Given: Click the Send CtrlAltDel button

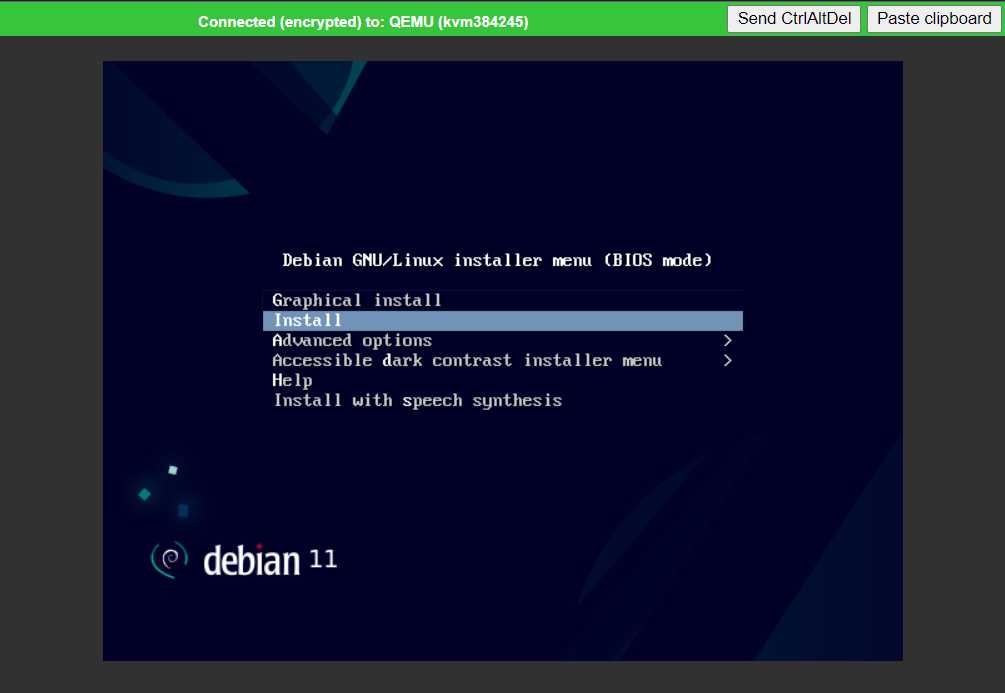Looking at the screenshot, I should point(793,19).
